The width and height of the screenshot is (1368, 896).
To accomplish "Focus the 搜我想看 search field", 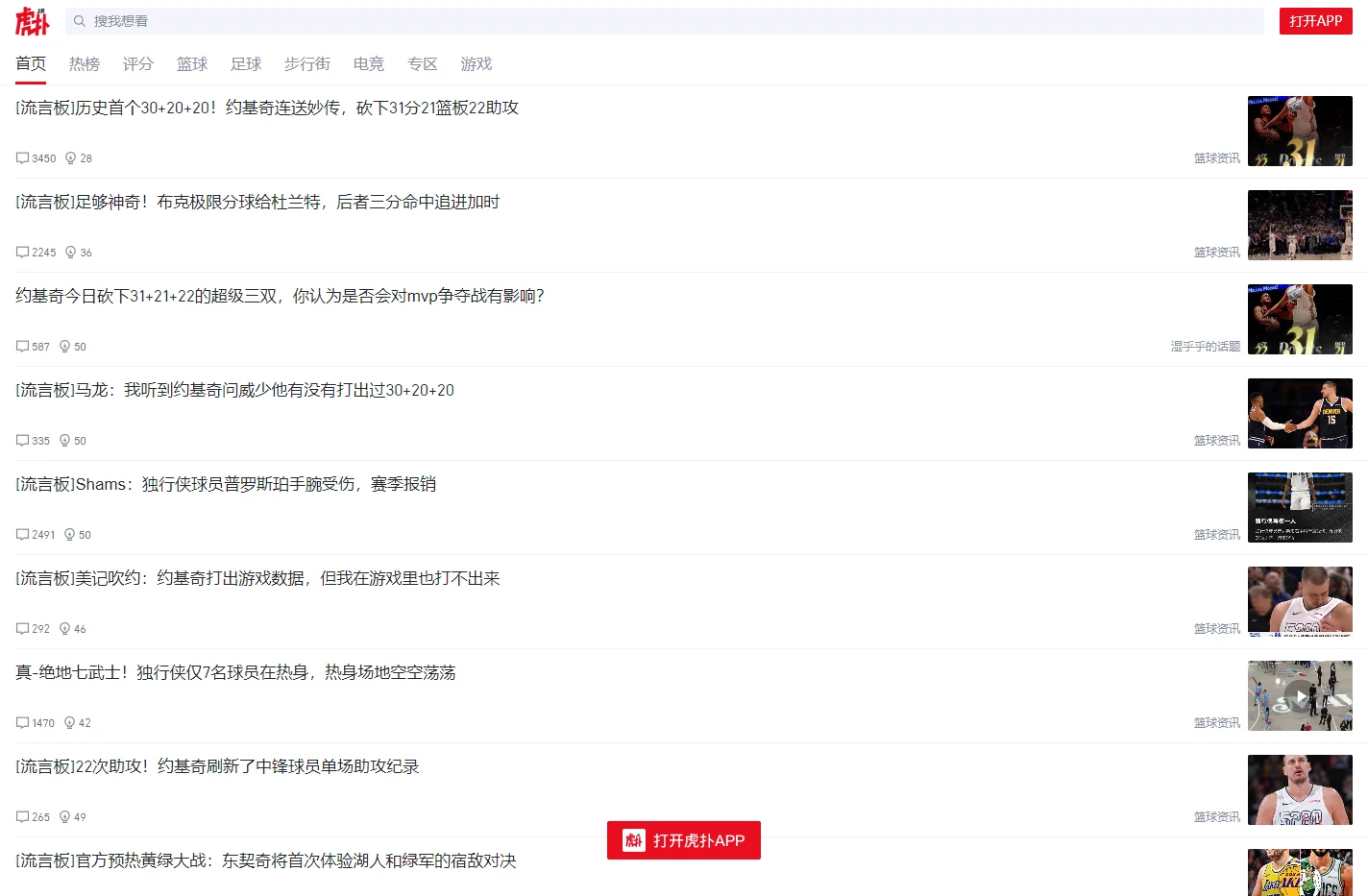I will tap(665, 21).
